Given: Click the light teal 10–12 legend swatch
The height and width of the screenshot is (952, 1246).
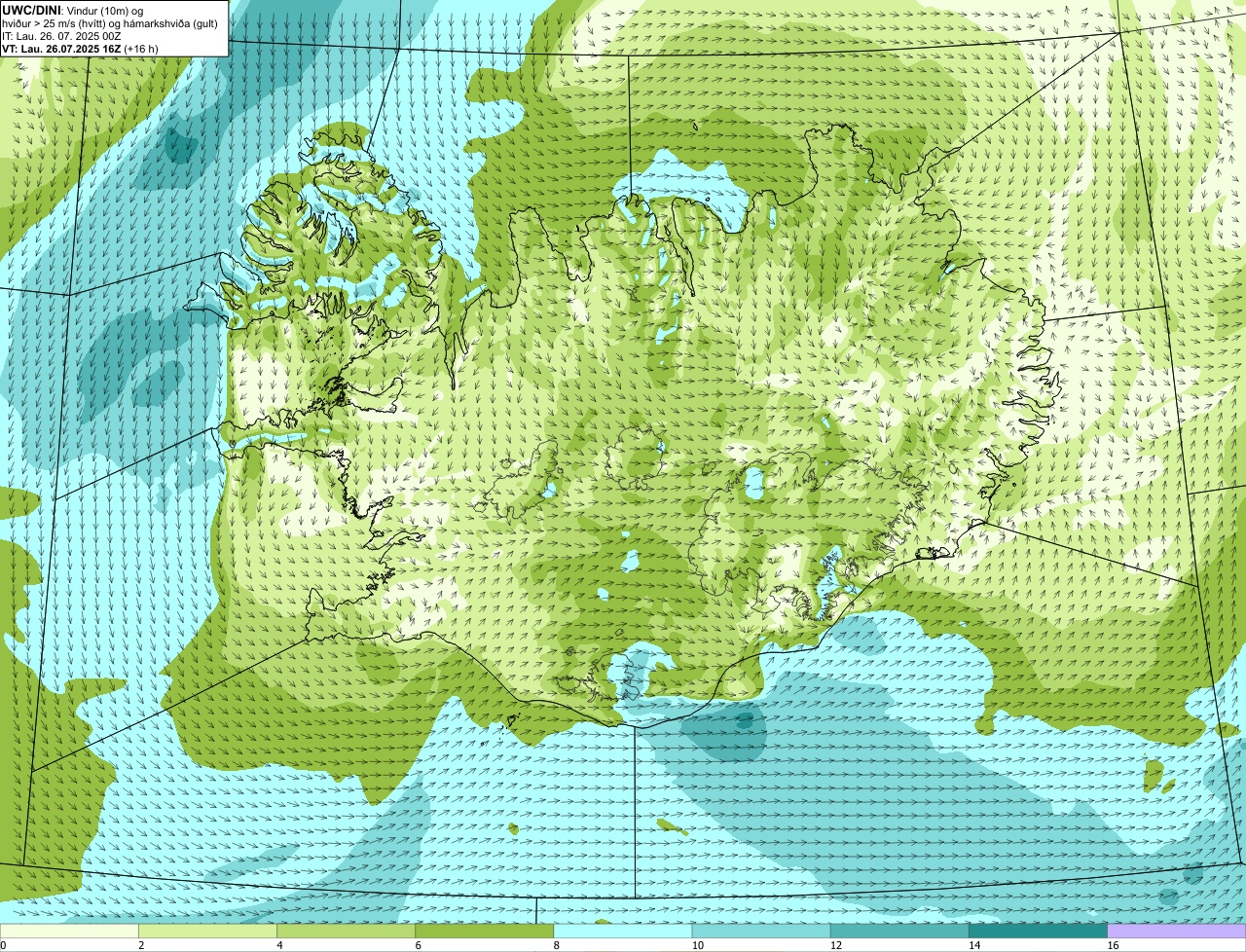Looking at the screenshot, I should click(762, 931).
